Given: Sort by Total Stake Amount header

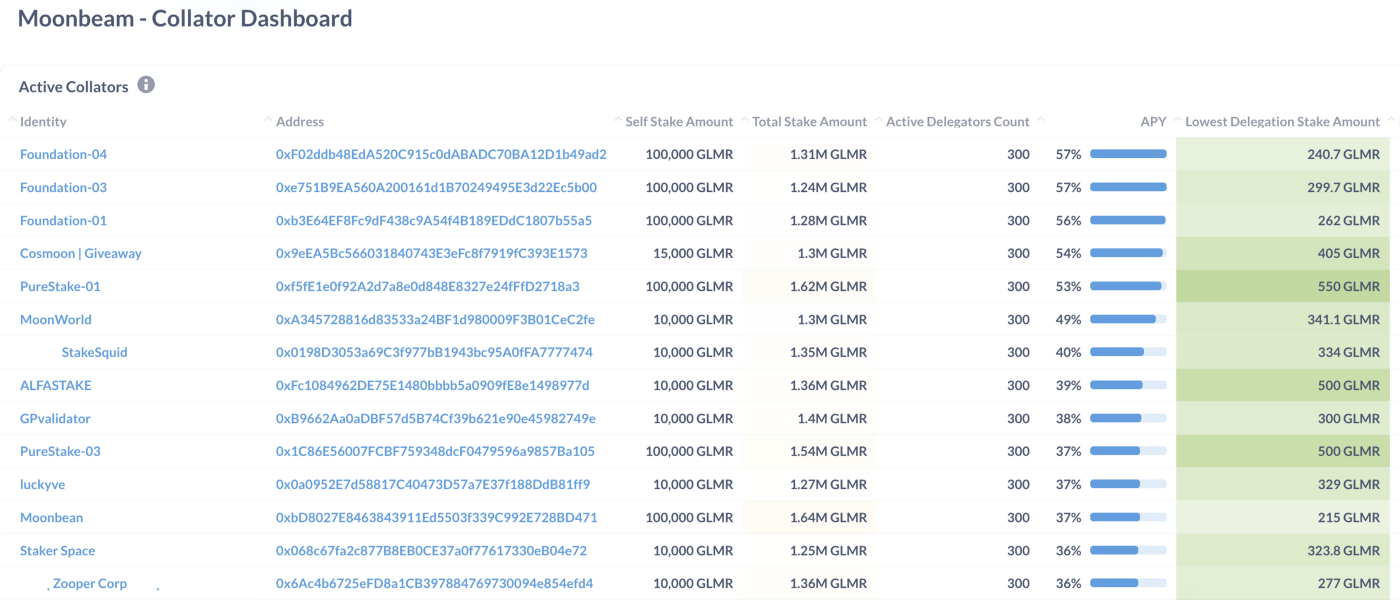Looking at the screenshot, I should click(x=809, y=121).
